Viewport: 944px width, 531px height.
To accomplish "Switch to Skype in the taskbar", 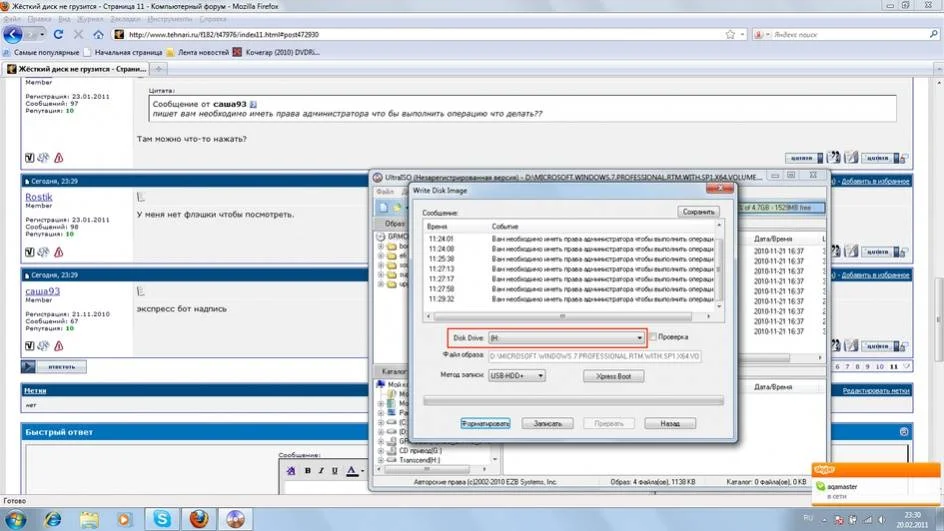I will tap(162, 519).
